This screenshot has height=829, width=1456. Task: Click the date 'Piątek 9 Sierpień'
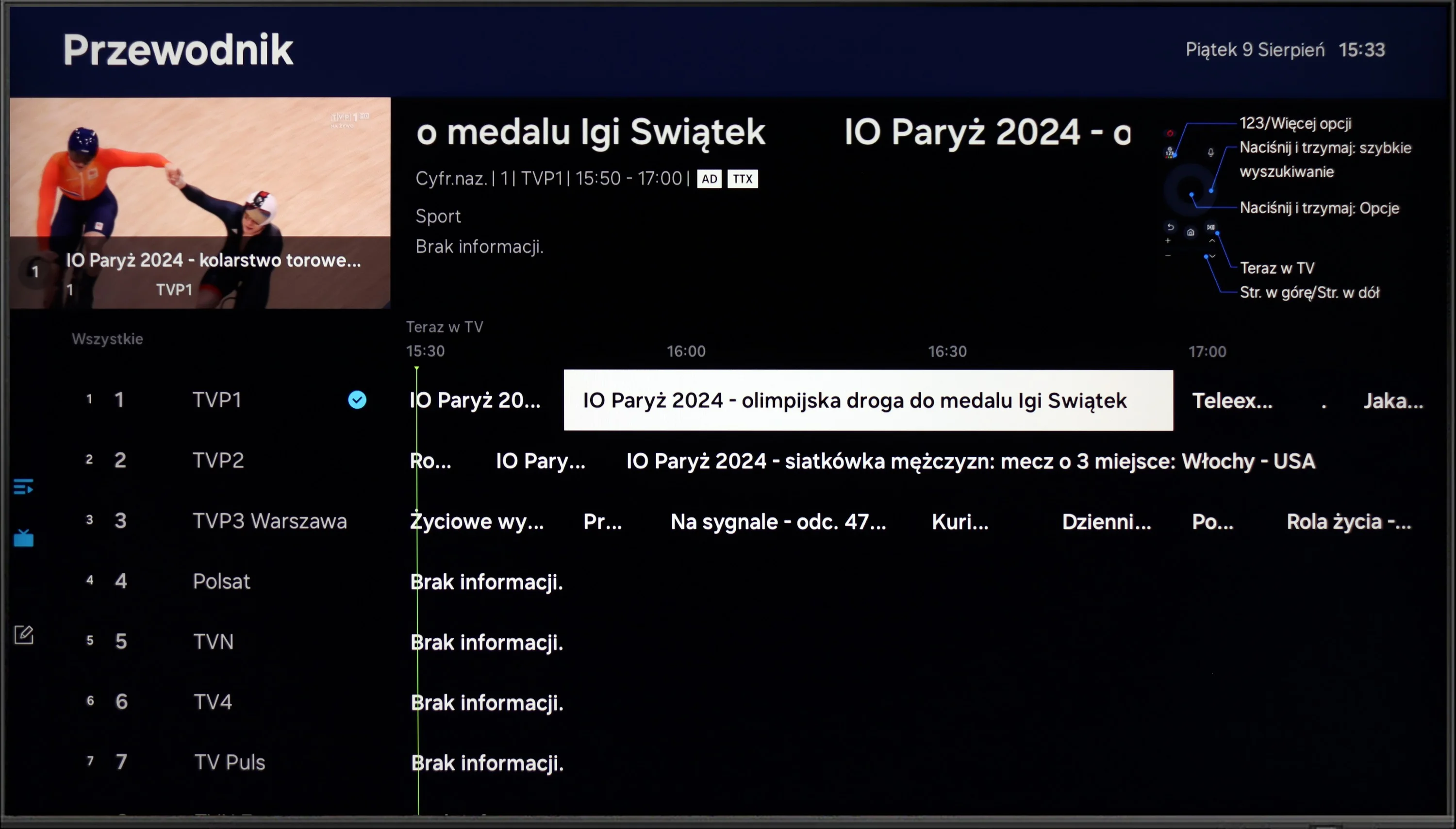(1255, 50)
